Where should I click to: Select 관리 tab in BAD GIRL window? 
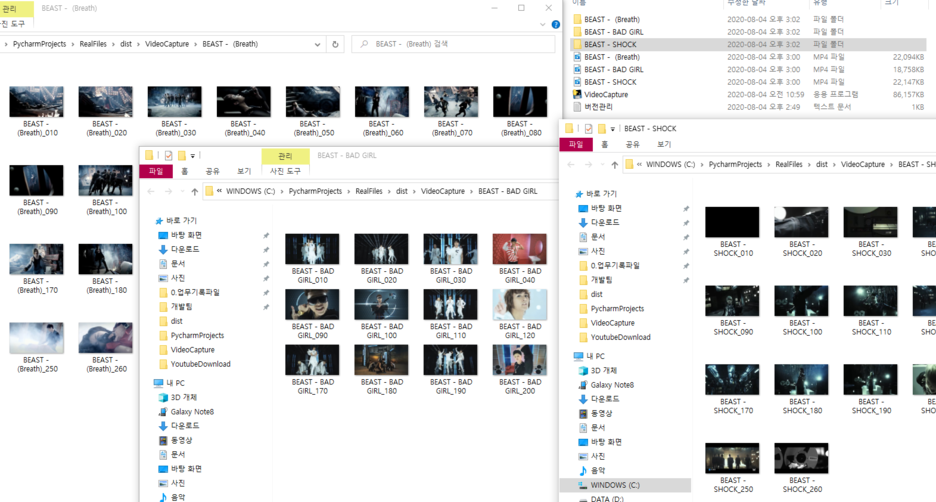pos(285,156)
